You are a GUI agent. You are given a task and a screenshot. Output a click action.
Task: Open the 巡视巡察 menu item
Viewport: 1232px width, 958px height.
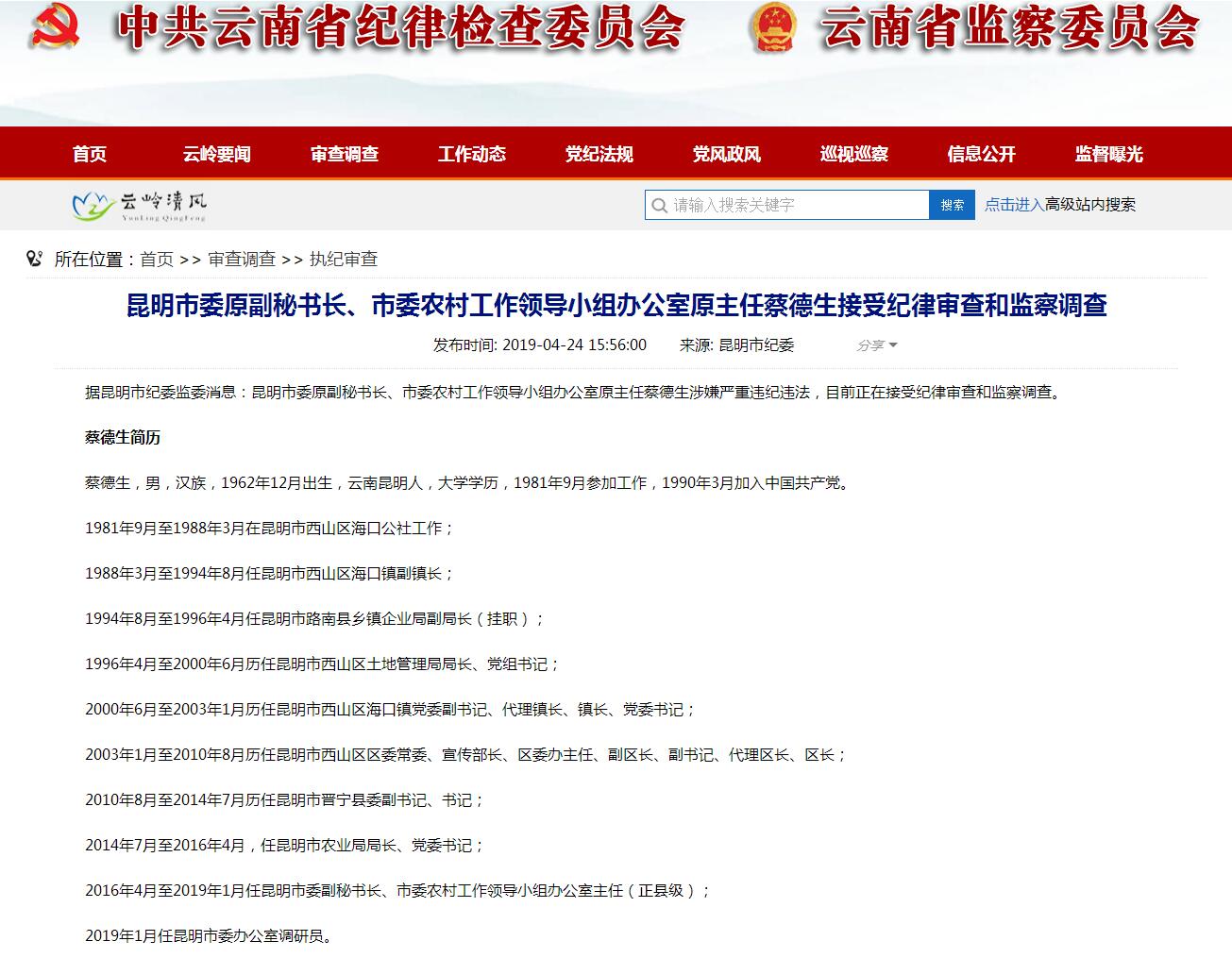coord(854,154)
